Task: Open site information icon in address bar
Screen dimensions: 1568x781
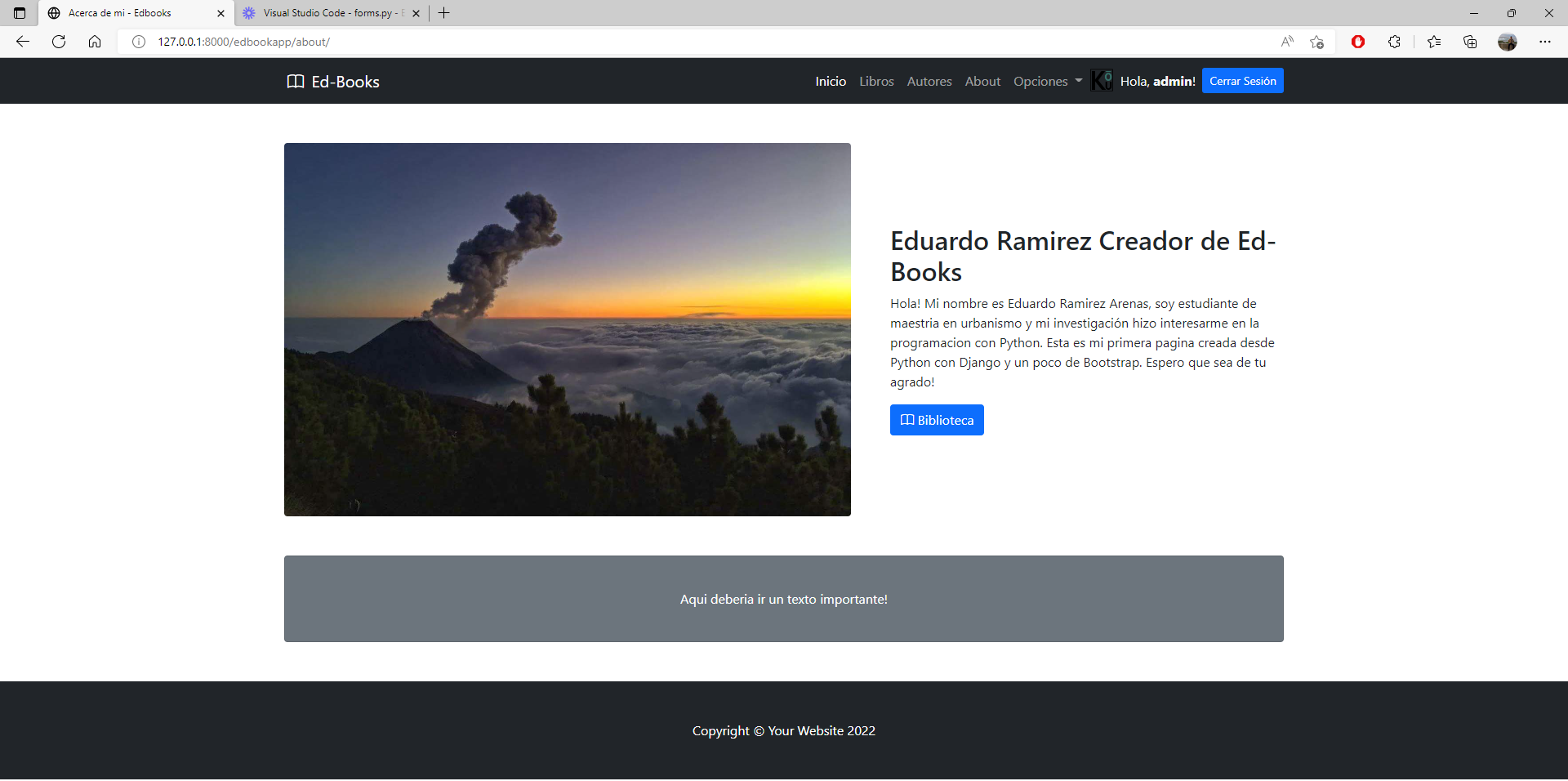Action: pos(139,42)
